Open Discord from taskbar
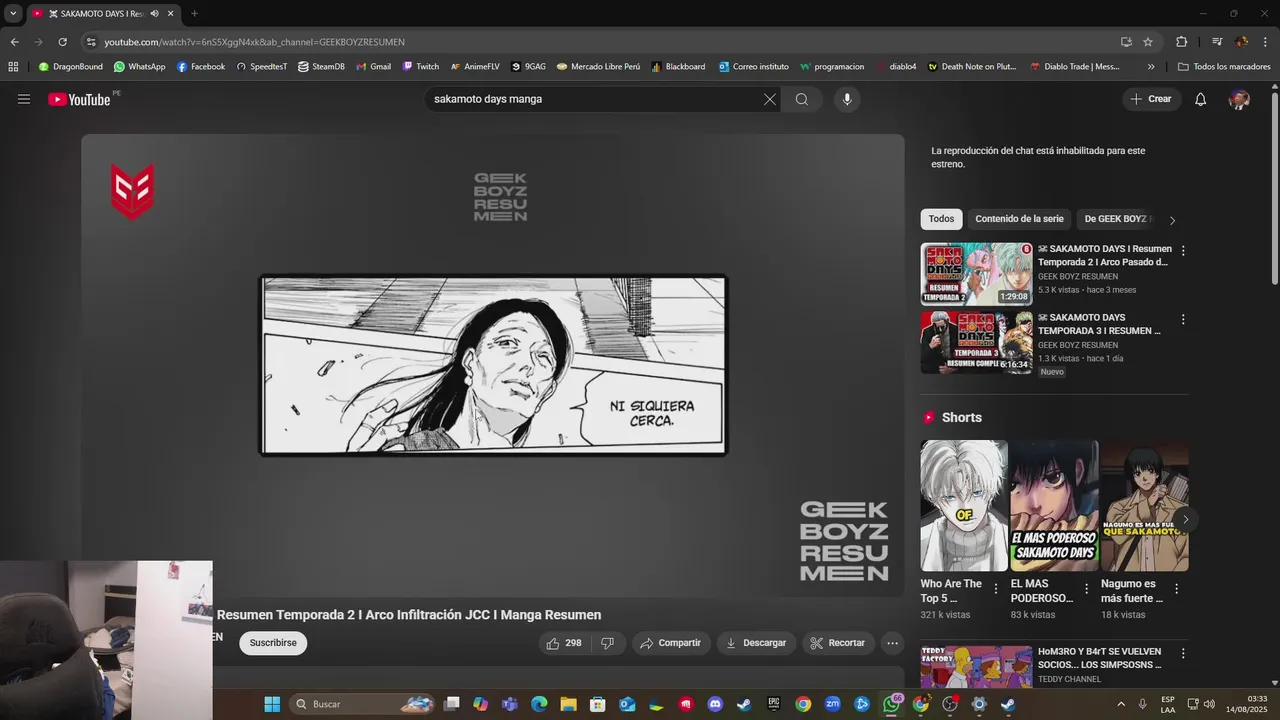 [x=715, y=704]
